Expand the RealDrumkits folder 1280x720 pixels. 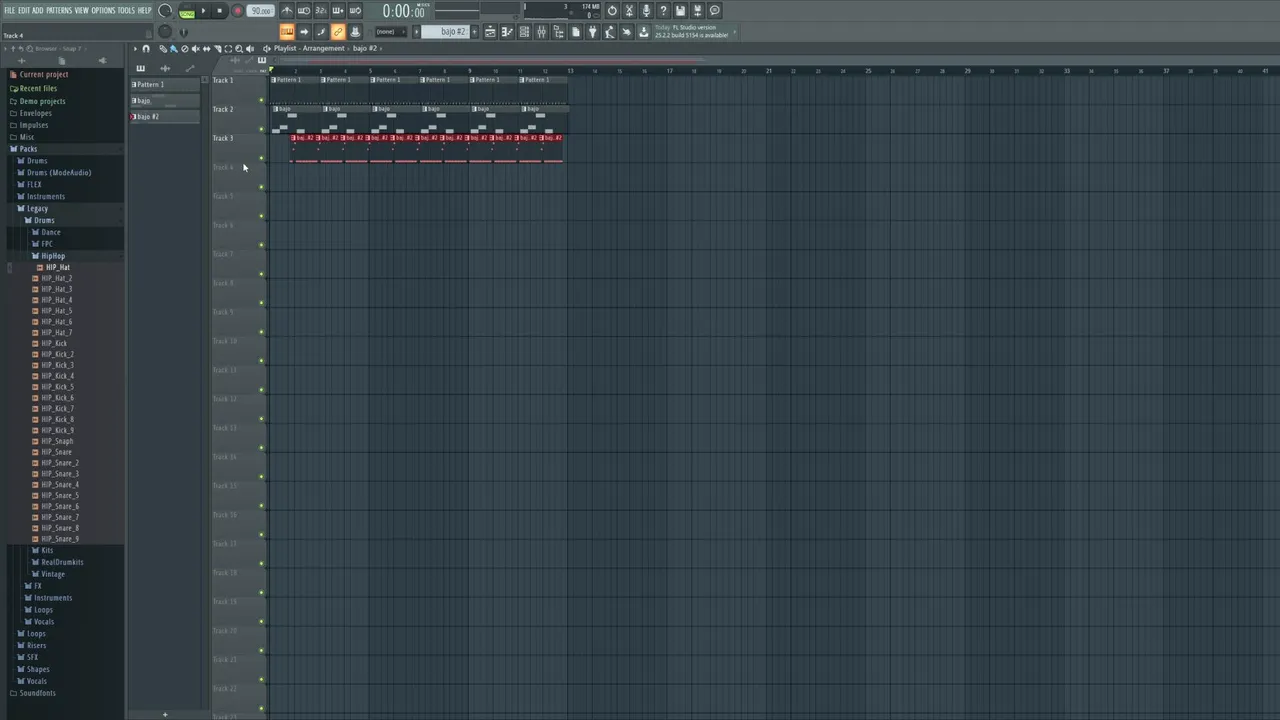tap(62, 562)
